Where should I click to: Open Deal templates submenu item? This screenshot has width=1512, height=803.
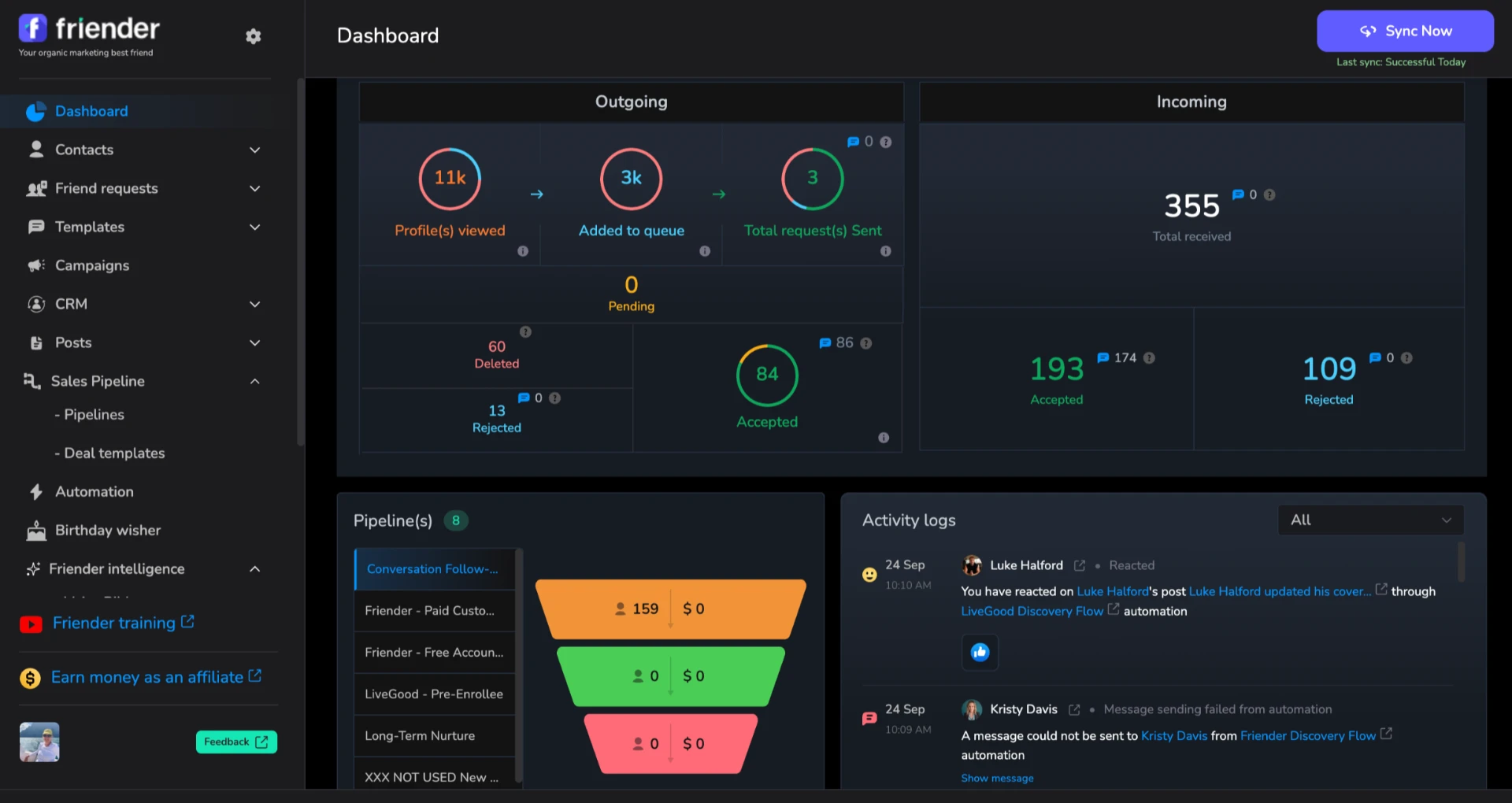(x=109, y=453)
